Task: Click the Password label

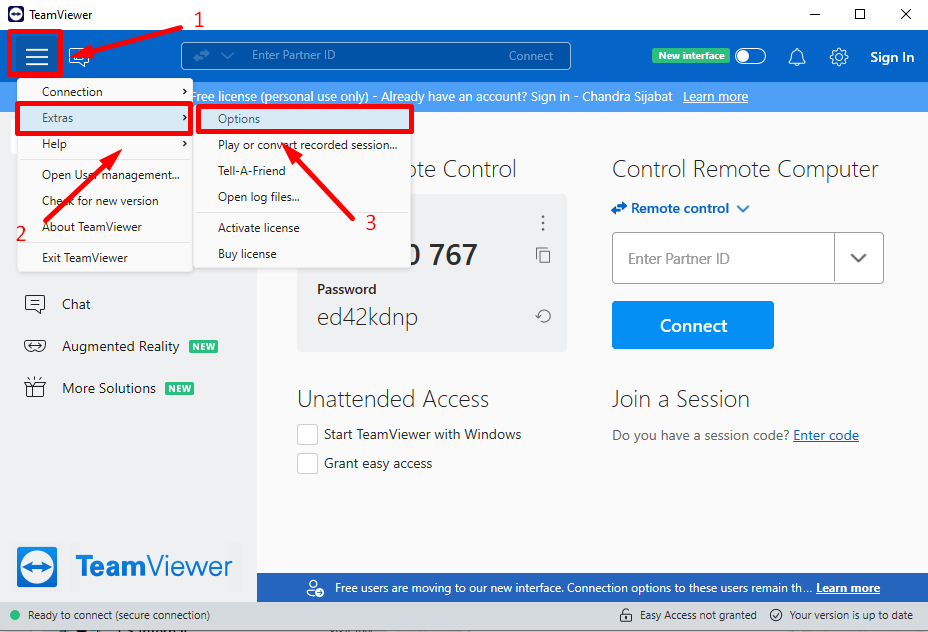Action: click(x=346, y=289)
